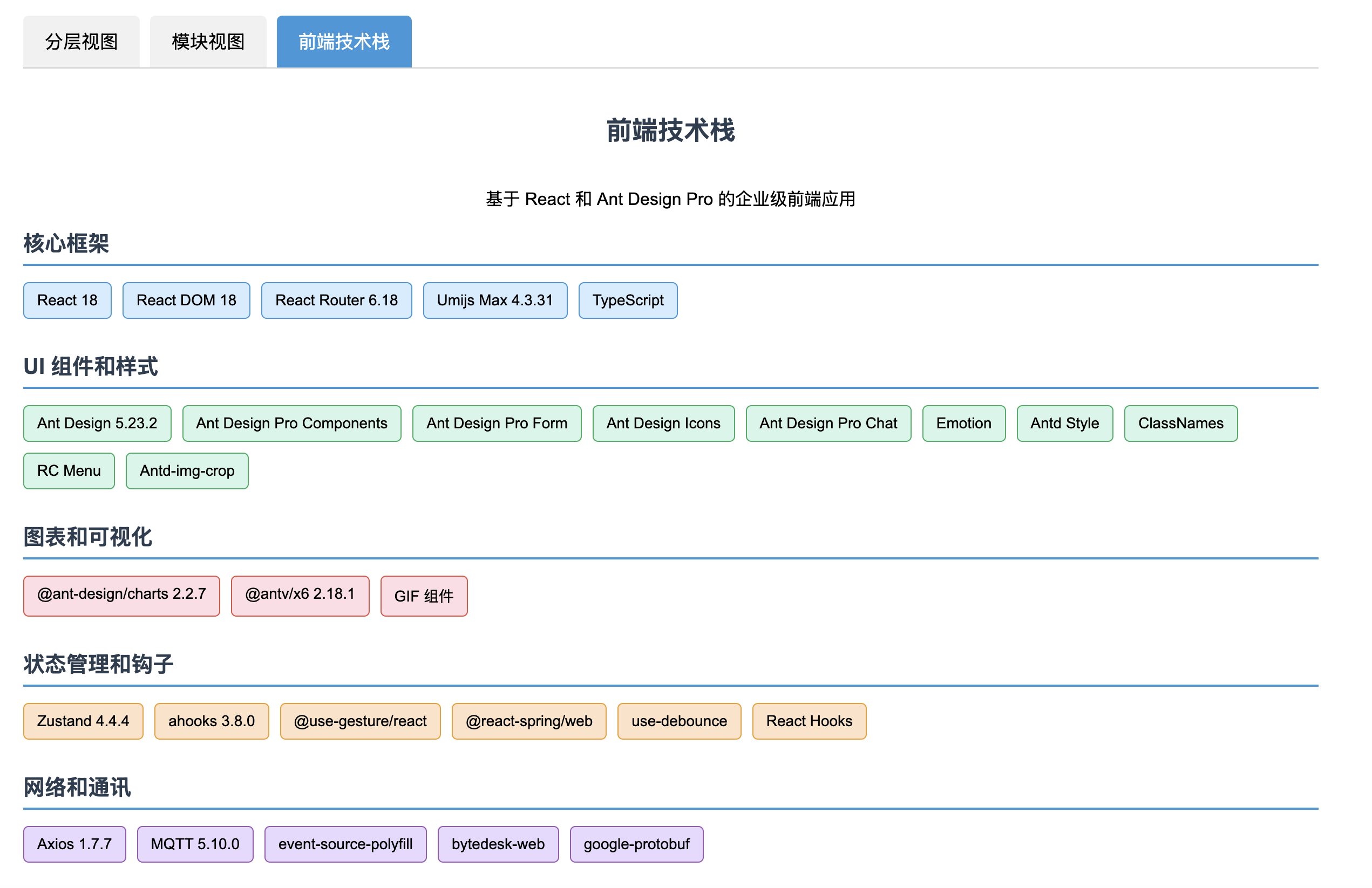
Task: Click the ClassNames tag
Action: click(x=1180, y=423)
